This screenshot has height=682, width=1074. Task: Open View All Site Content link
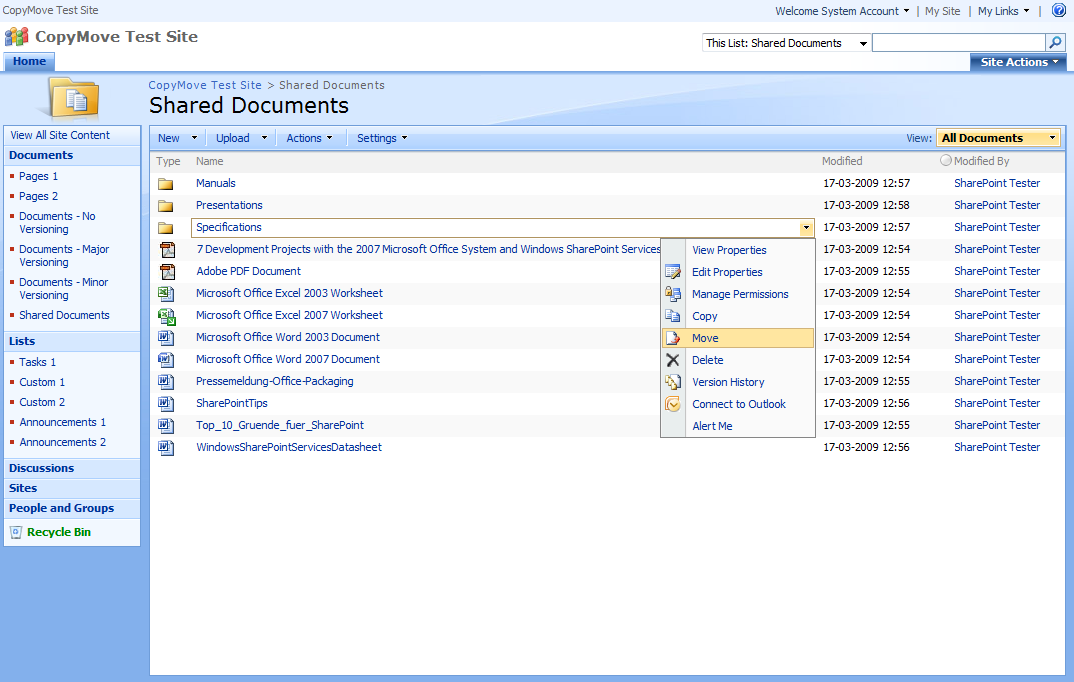click(60, 135)
